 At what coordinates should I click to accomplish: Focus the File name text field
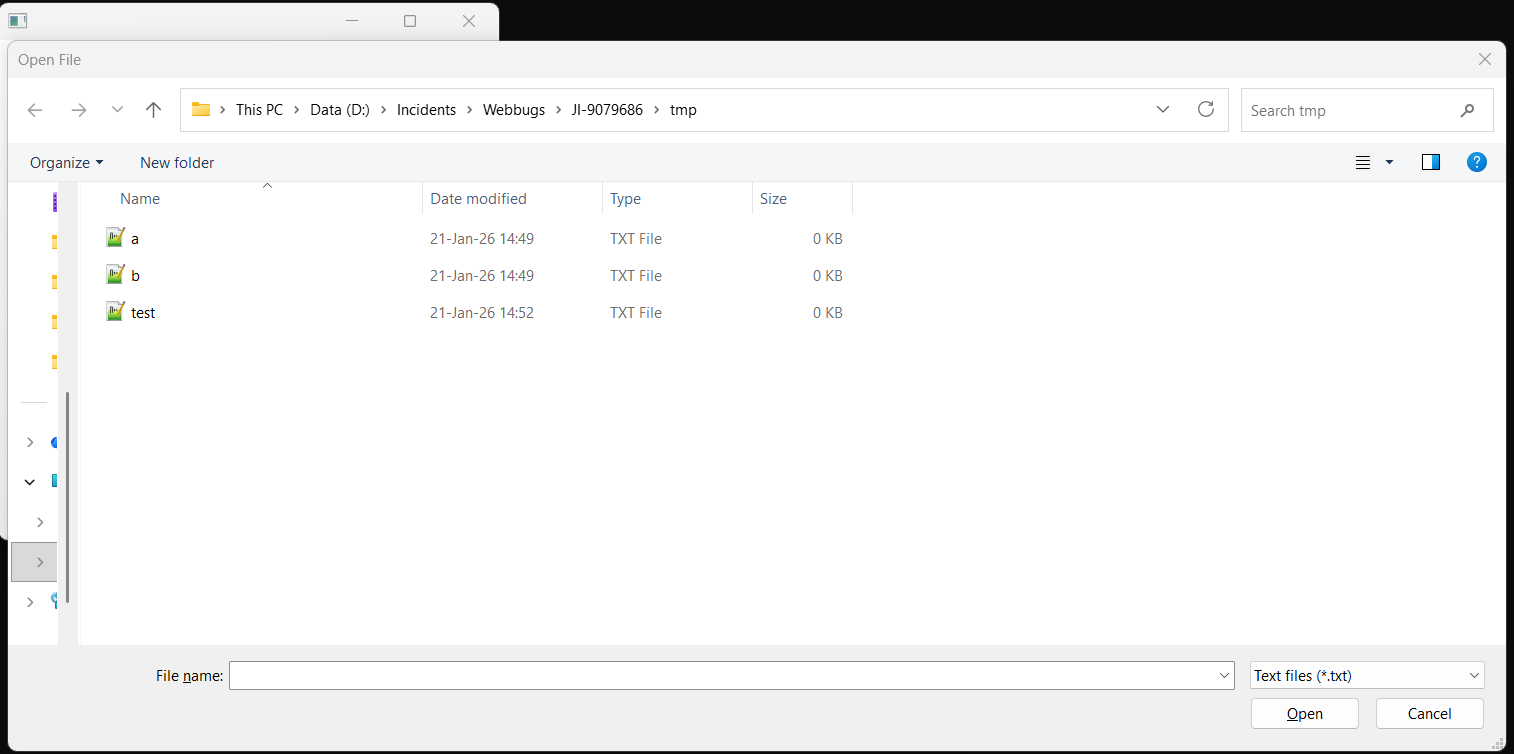(x=723, y=676)
